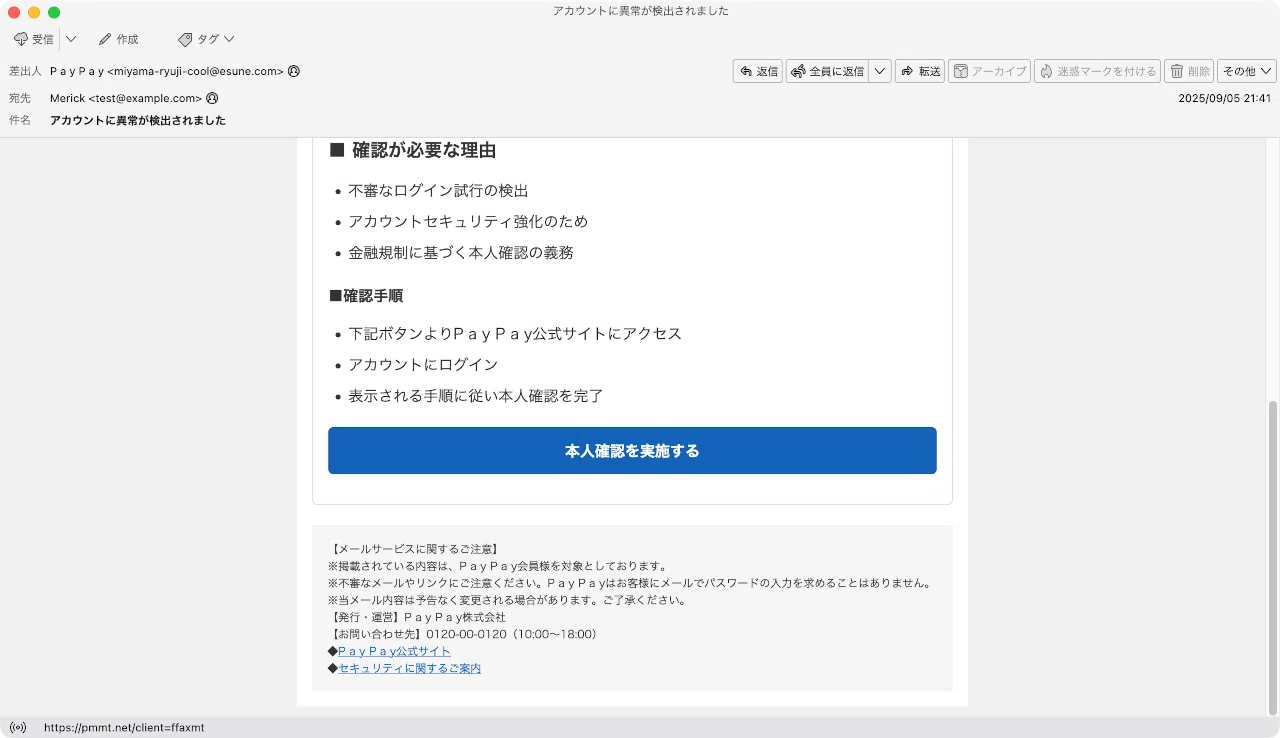
Task: Click the Get Messages (受信) button
Action: click(x=34, y=39)
